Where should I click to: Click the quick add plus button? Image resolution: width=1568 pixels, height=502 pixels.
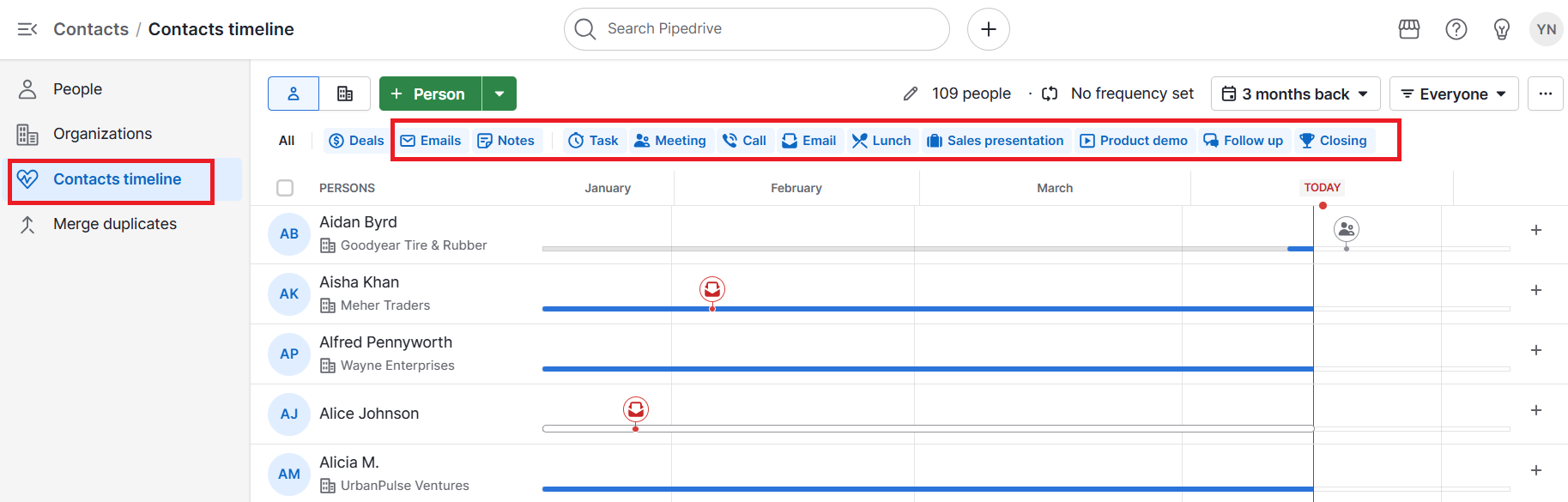[989, 29]
